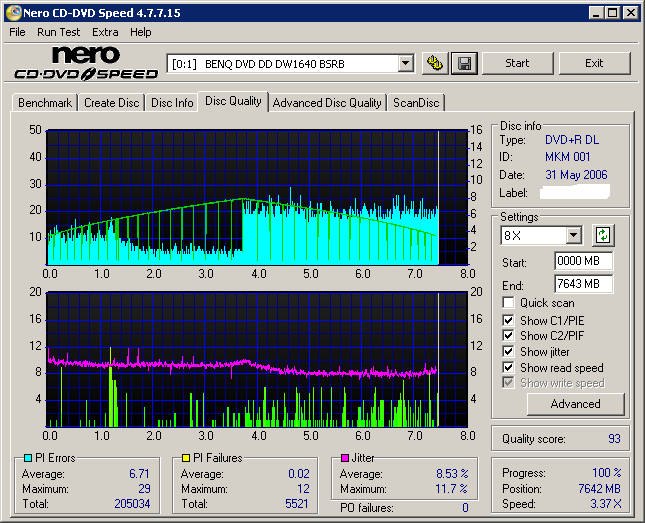Switch to the Benchmark tab

click(x=45, y=103)
